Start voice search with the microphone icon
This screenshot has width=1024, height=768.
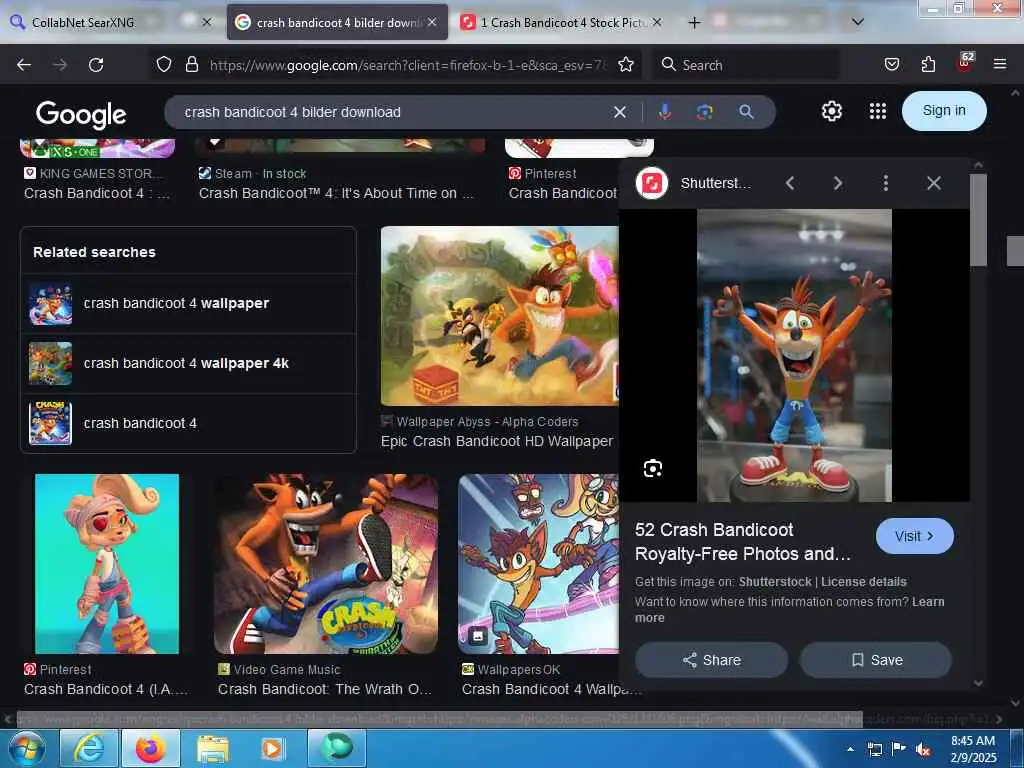point(665,112)
